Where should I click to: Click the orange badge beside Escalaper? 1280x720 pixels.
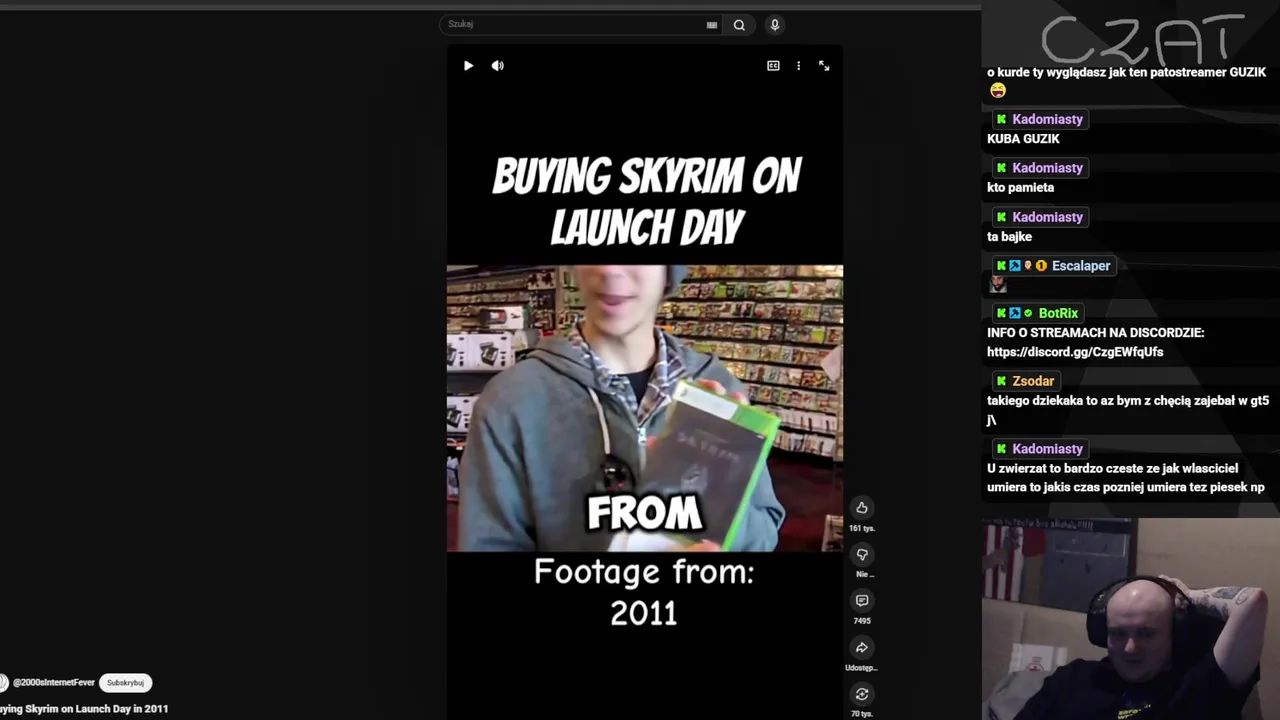[x=1041, y=266]
